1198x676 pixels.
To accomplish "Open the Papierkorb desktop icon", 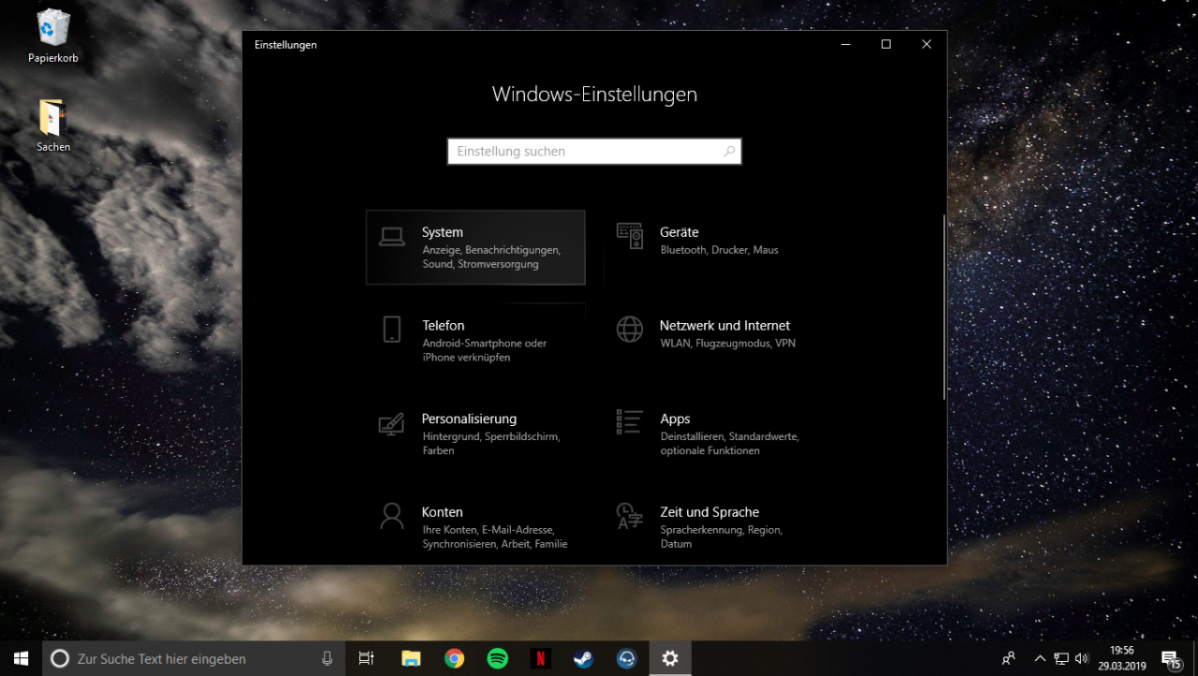I will [53, 35].
